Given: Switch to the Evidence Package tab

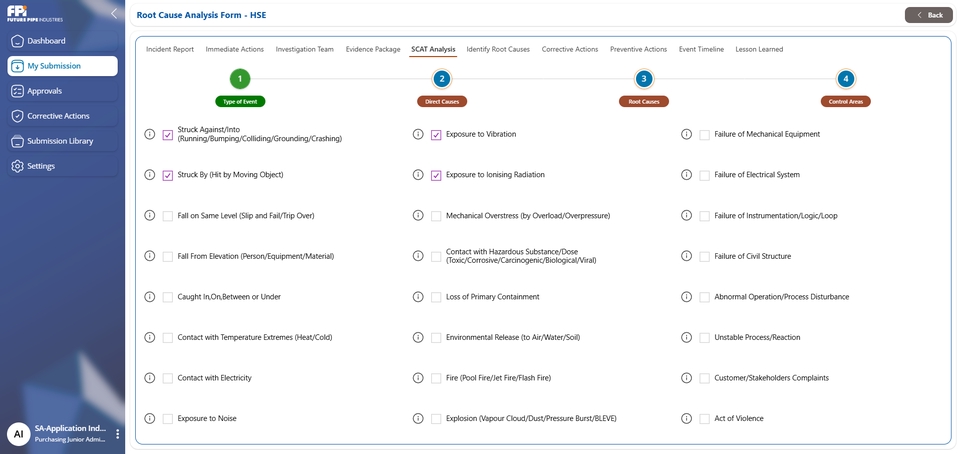Looking at the screenshot, I should point(372,49).
